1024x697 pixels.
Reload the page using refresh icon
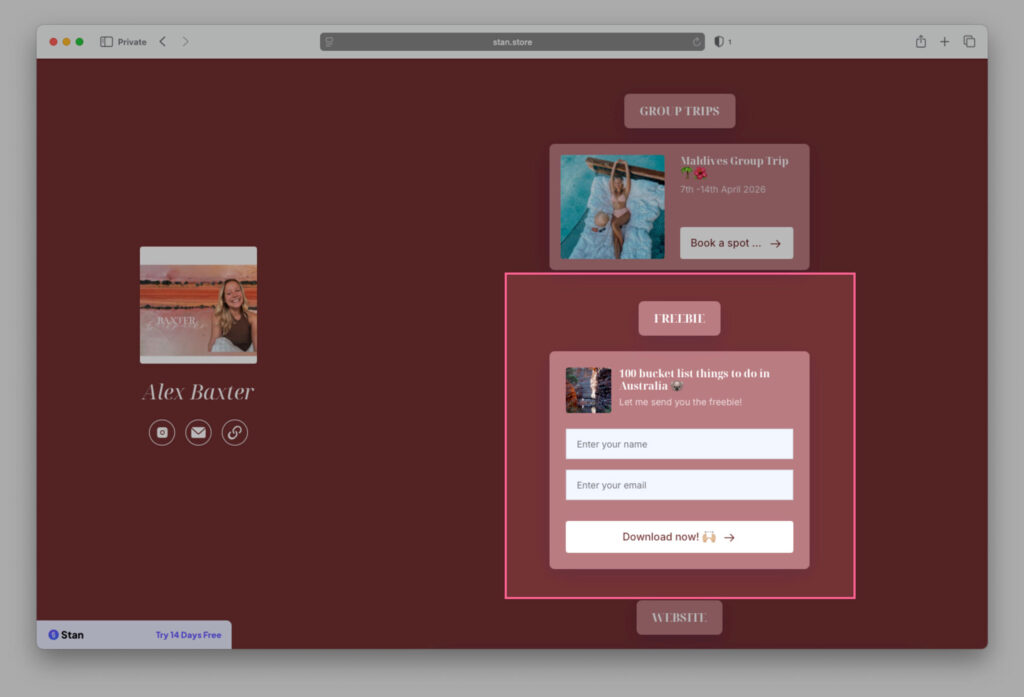tap(696, 42)
